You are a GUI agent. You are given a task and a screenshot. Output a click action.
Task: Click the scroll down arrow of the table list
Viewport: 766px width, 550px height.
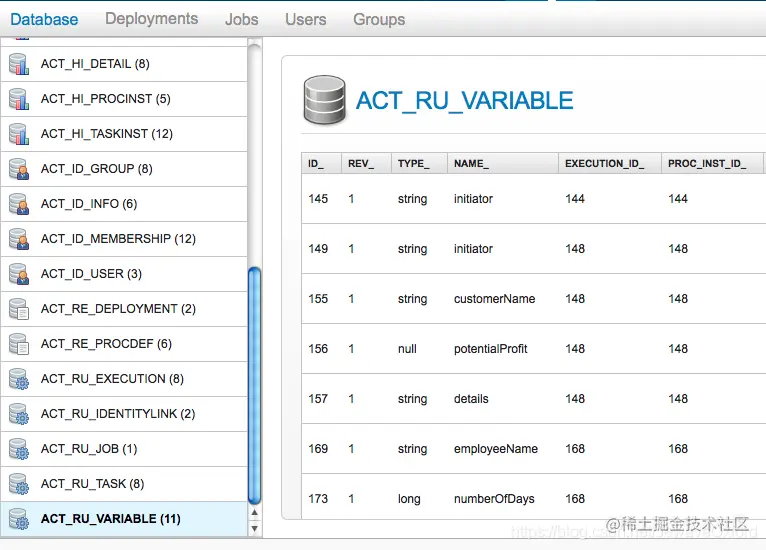point(255,529)
